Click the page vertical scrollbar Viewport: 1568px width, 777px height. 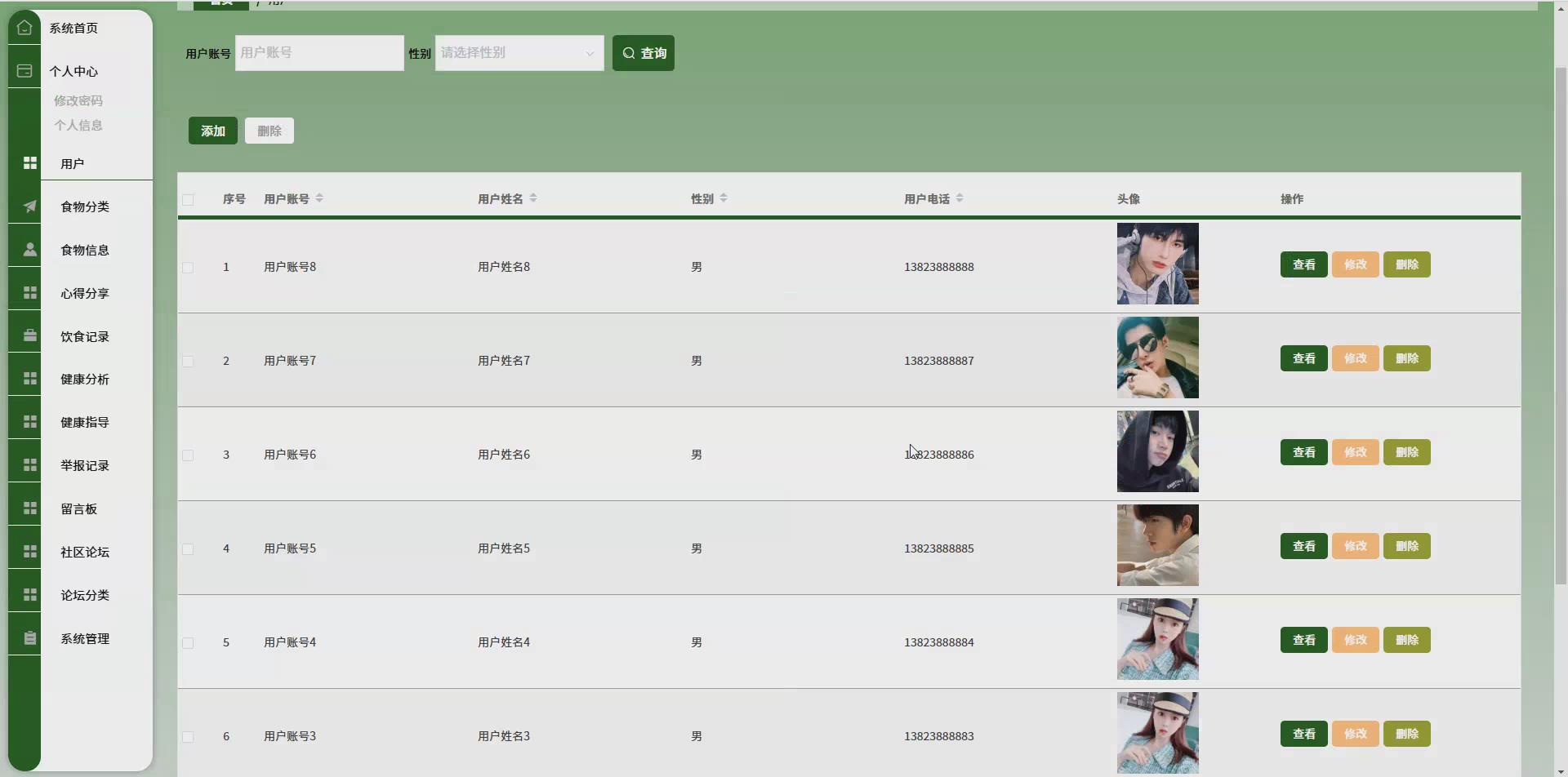[1561, 326]
